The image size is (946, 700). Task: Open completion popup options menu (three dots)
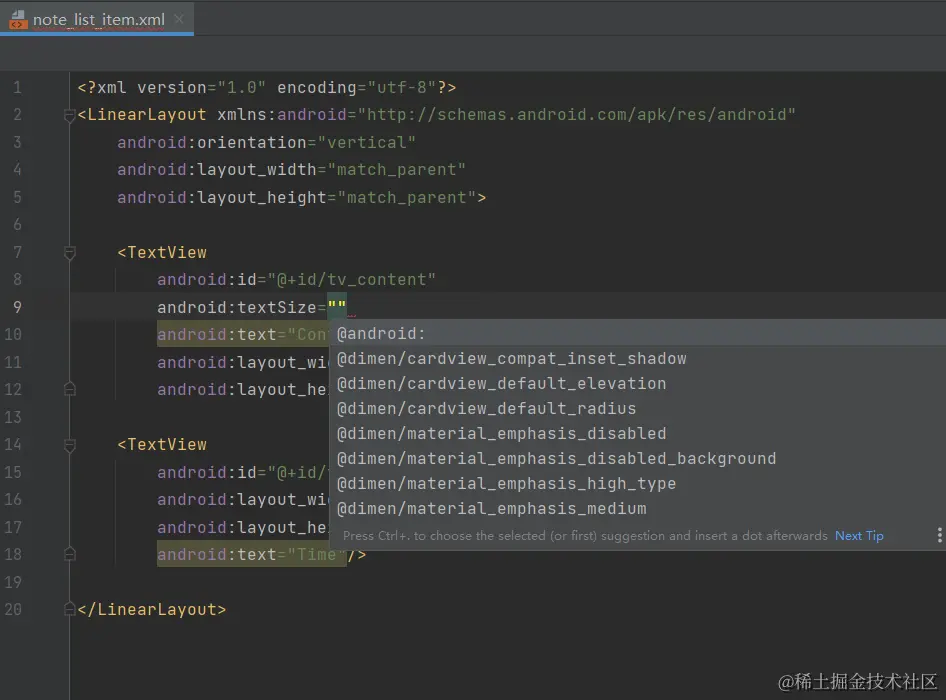tap(939, 535)
